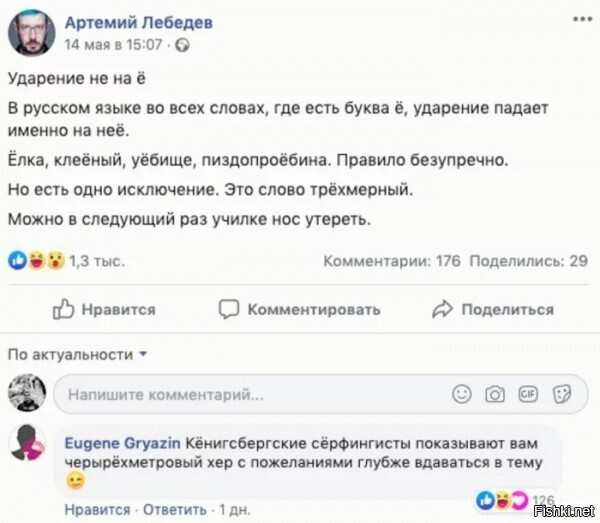Click the like reaction icon under post
Viewport: 600px width, 523px height.
(x=18, y=261)
